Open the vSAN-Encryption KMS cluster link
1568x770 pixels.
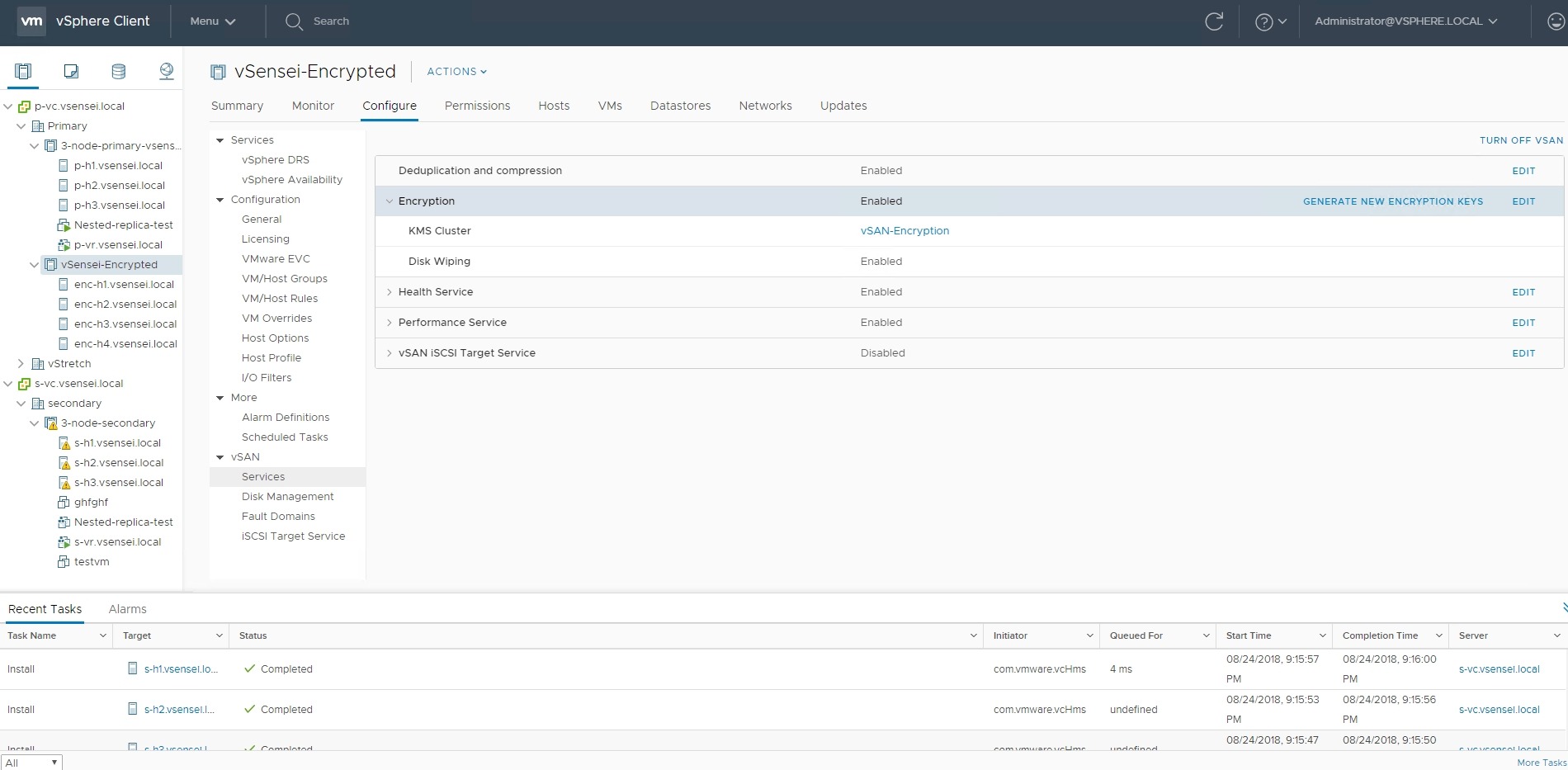904,231
